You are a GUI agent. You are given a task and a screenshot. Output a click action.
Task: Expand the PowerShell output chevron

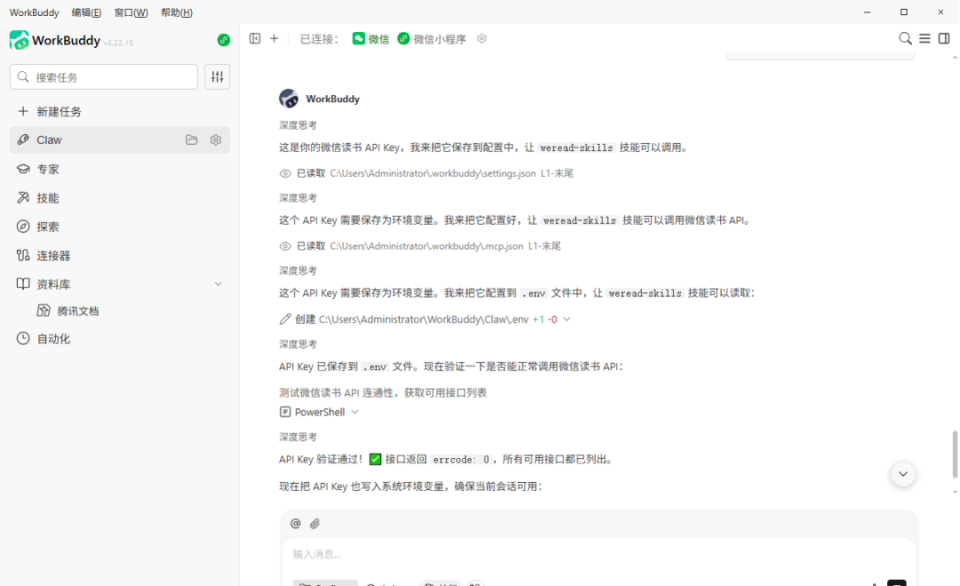pos(355,412)
